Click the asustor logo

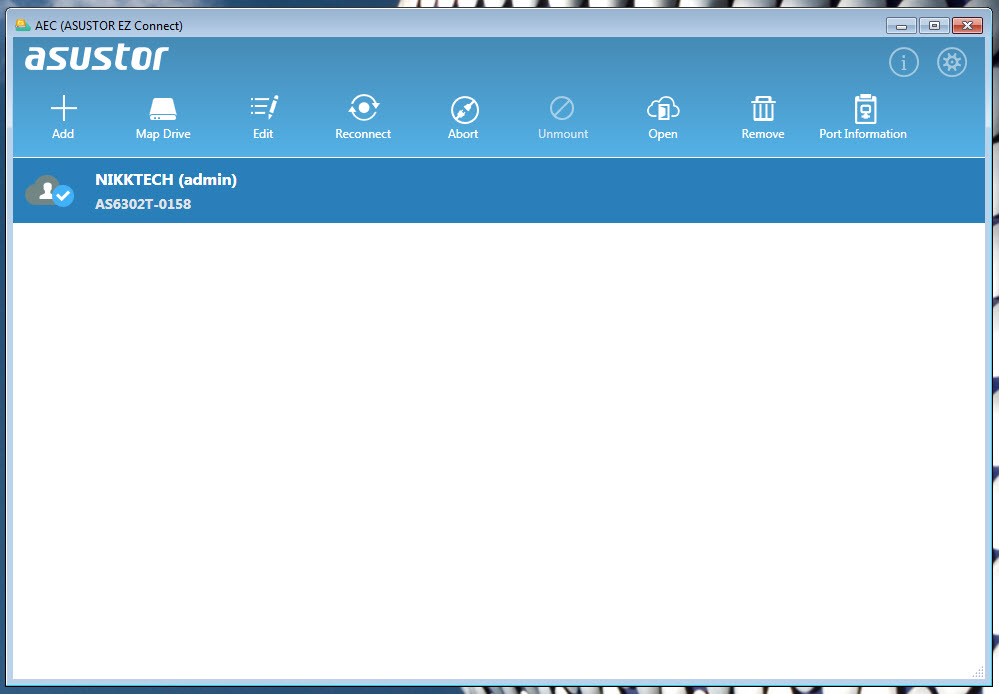pos(97,57)
